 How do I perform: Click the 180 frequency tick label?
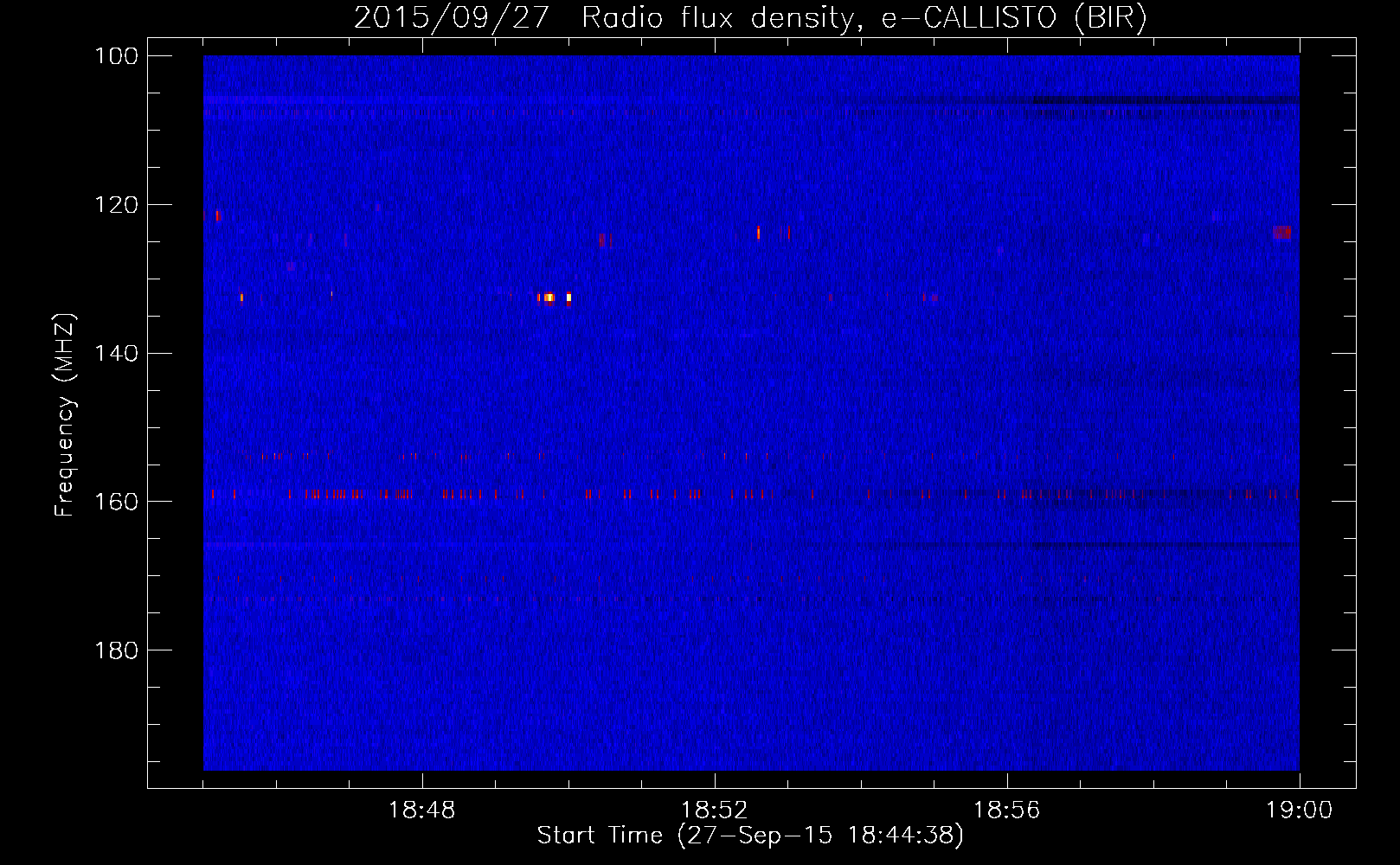coord(115,650)
